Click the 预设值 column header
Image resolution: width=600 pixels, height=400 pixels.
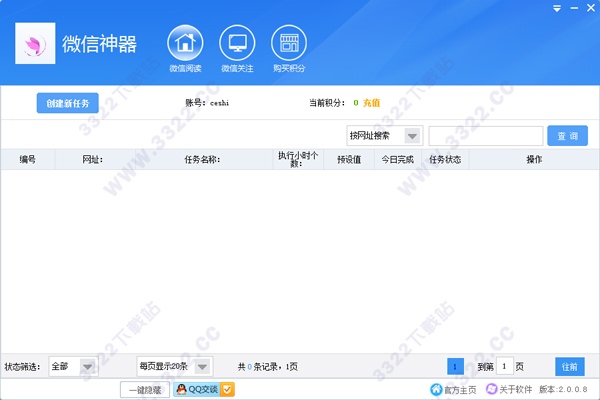[x=349, y=159]
